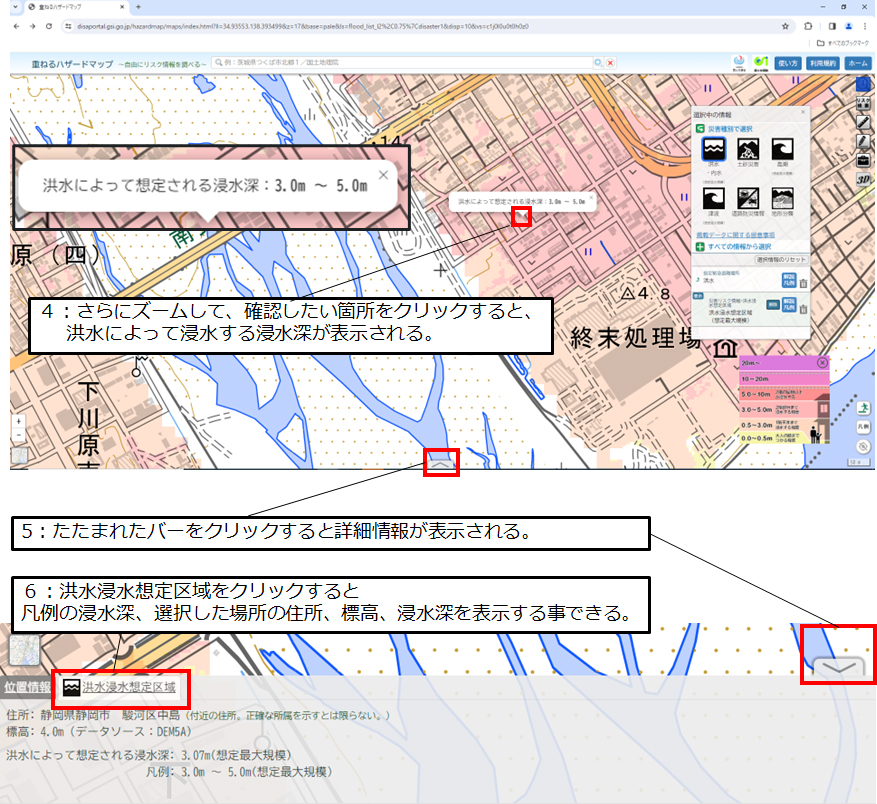Viewport: 877px width, 804px height.
Task: Click the green evacuation running-person icon
Action: pos(864,408)
